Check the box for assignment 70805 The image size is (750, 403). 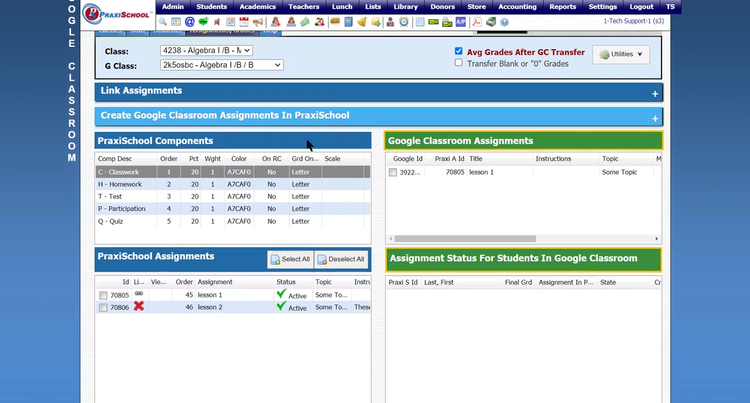tap(103, 295)
